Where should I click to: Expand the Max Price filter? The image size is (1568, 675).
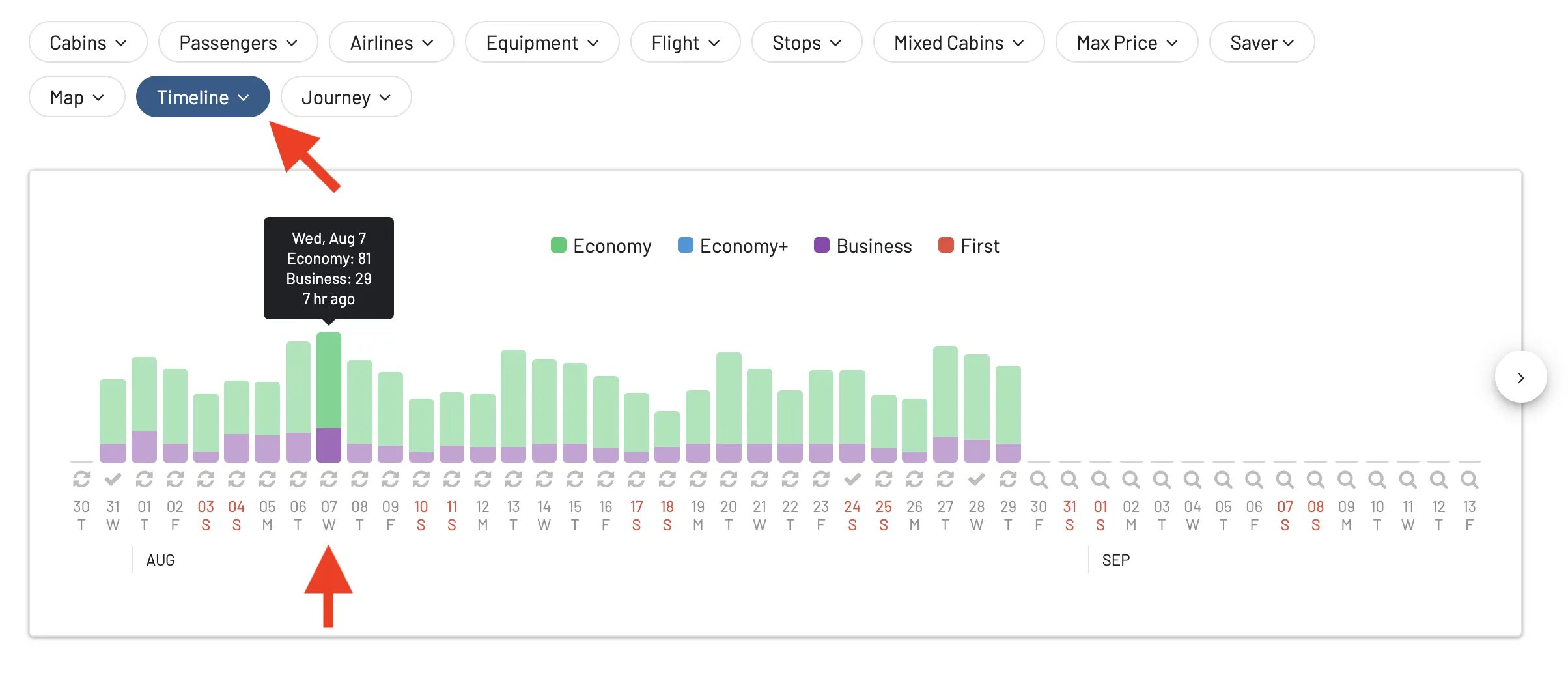tap(1127, 42)
